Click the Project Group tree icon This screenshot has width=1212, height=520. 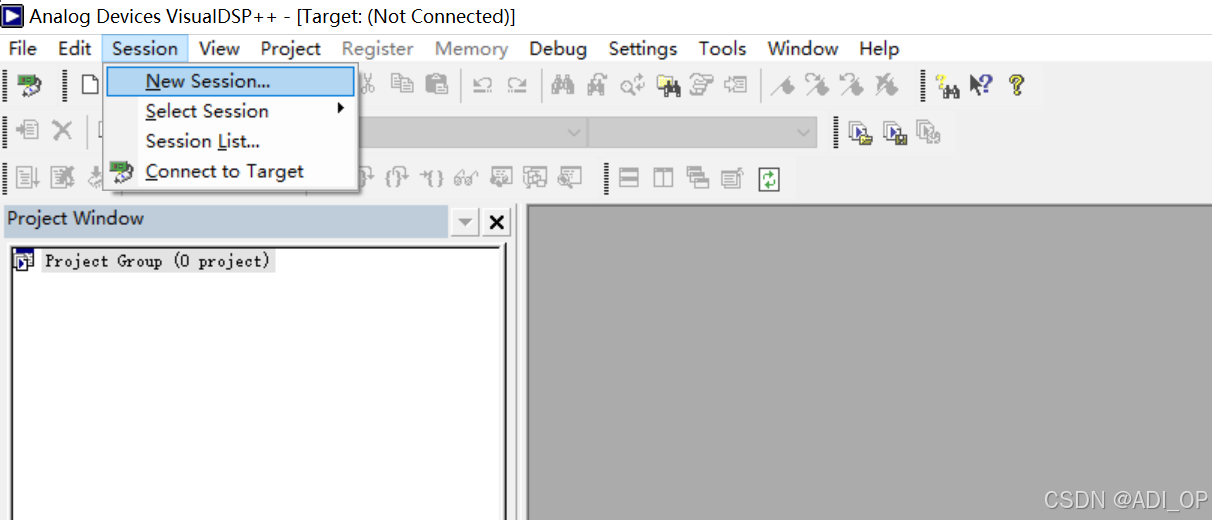pos(24,261)
